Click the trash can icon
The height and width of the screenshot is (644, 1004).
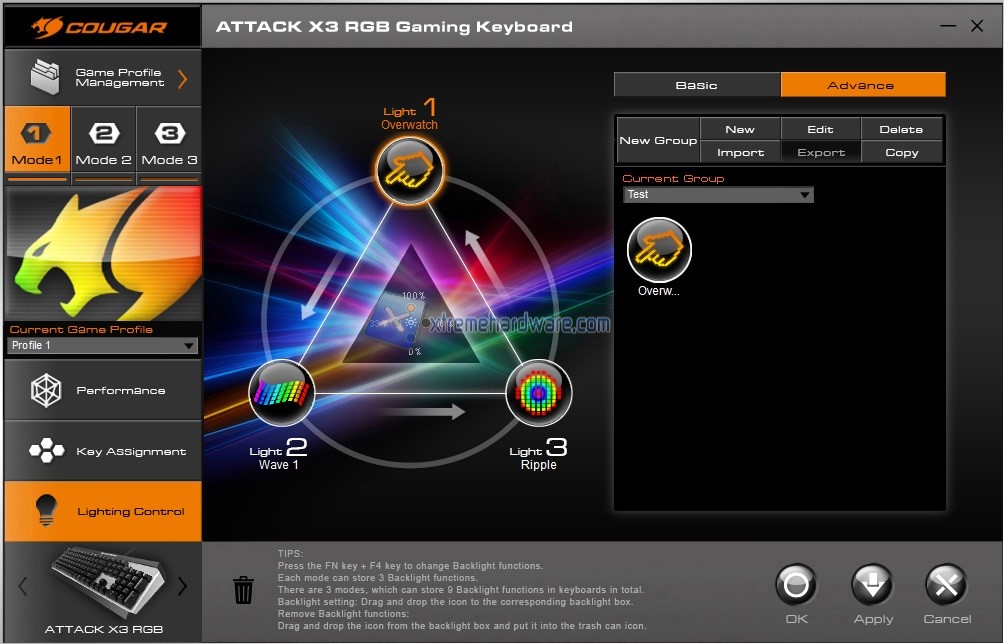pyautogui.click(x=243, y=590)
